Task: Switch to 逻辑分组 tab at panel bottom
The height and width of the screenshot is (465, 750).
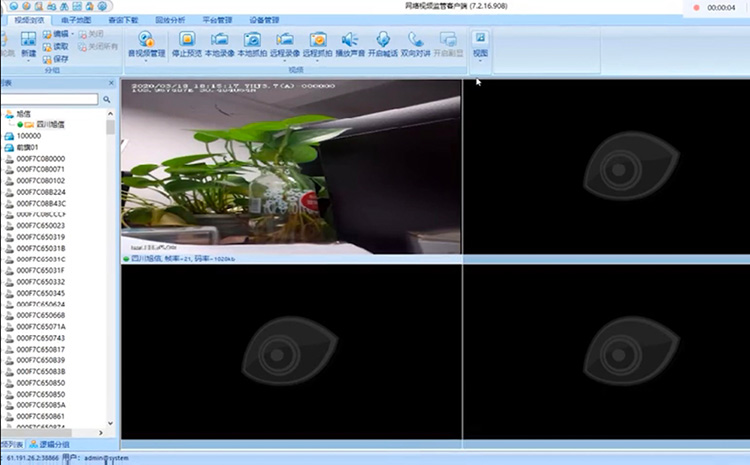Action: click(x=52, y=443)
